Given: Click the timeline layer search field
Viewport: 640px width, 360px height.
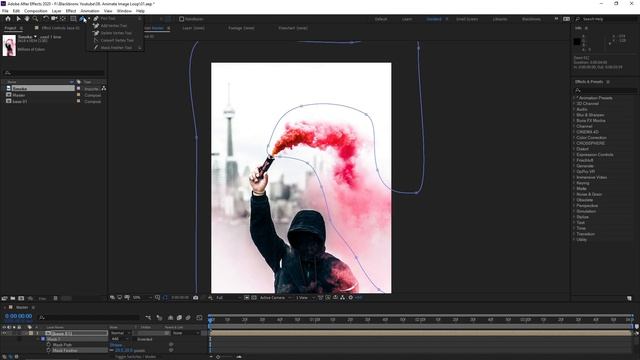Looking at the screenshot, I should [x=89, y=317].
